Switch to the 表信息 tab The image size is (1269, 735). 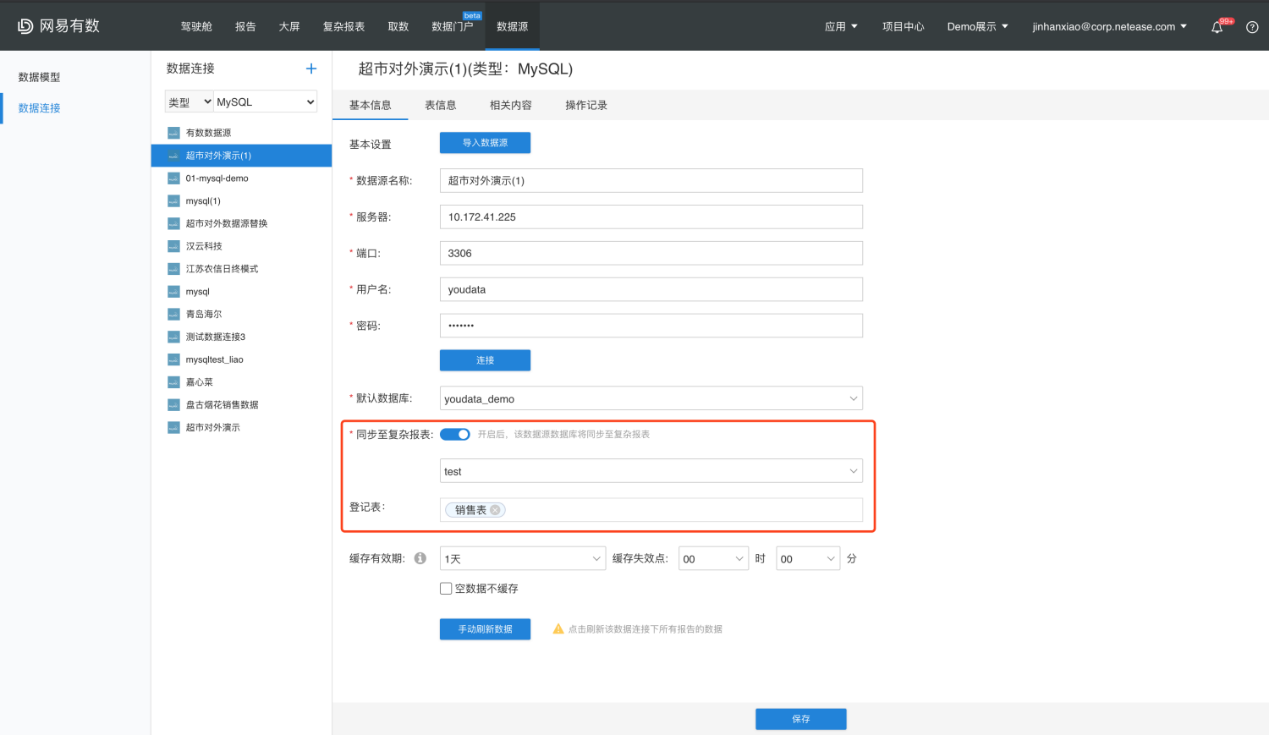pyautogui.click(x=440, y=105)
